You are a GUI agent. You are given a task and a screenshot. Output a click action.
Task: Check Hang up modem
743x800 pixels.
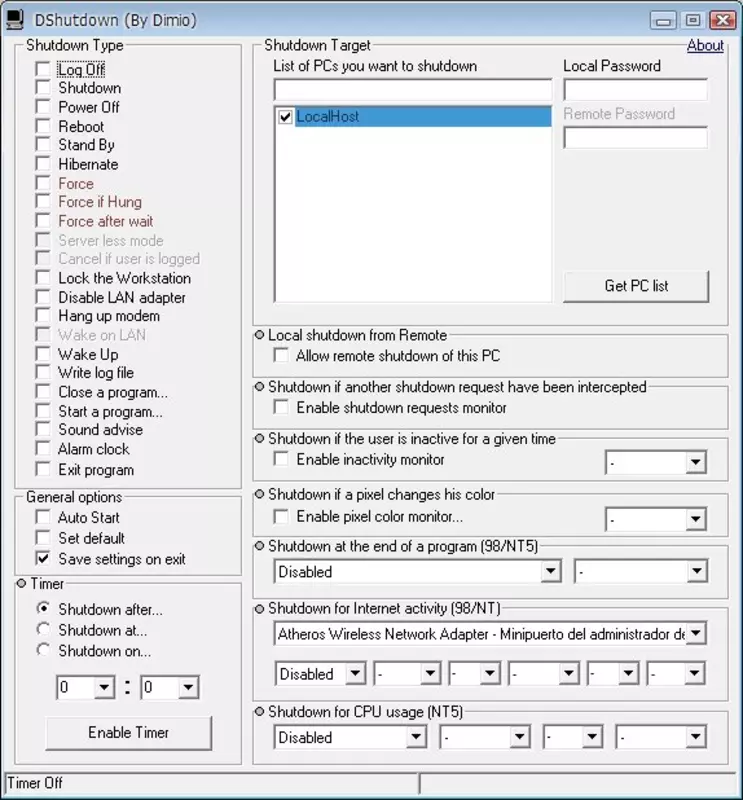(43, 316)
